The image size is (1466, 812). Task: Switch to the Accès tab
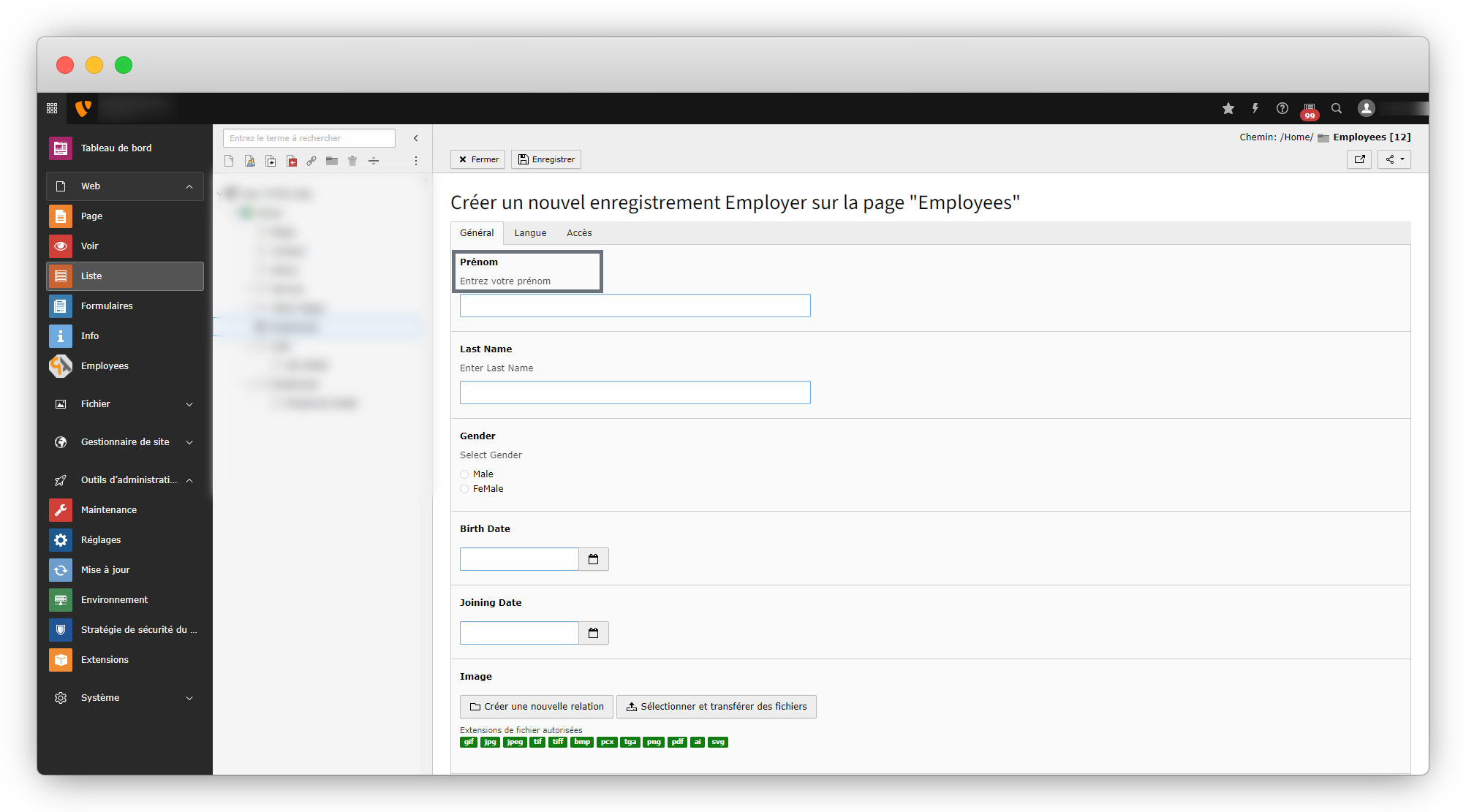click(x=578, y=233)
